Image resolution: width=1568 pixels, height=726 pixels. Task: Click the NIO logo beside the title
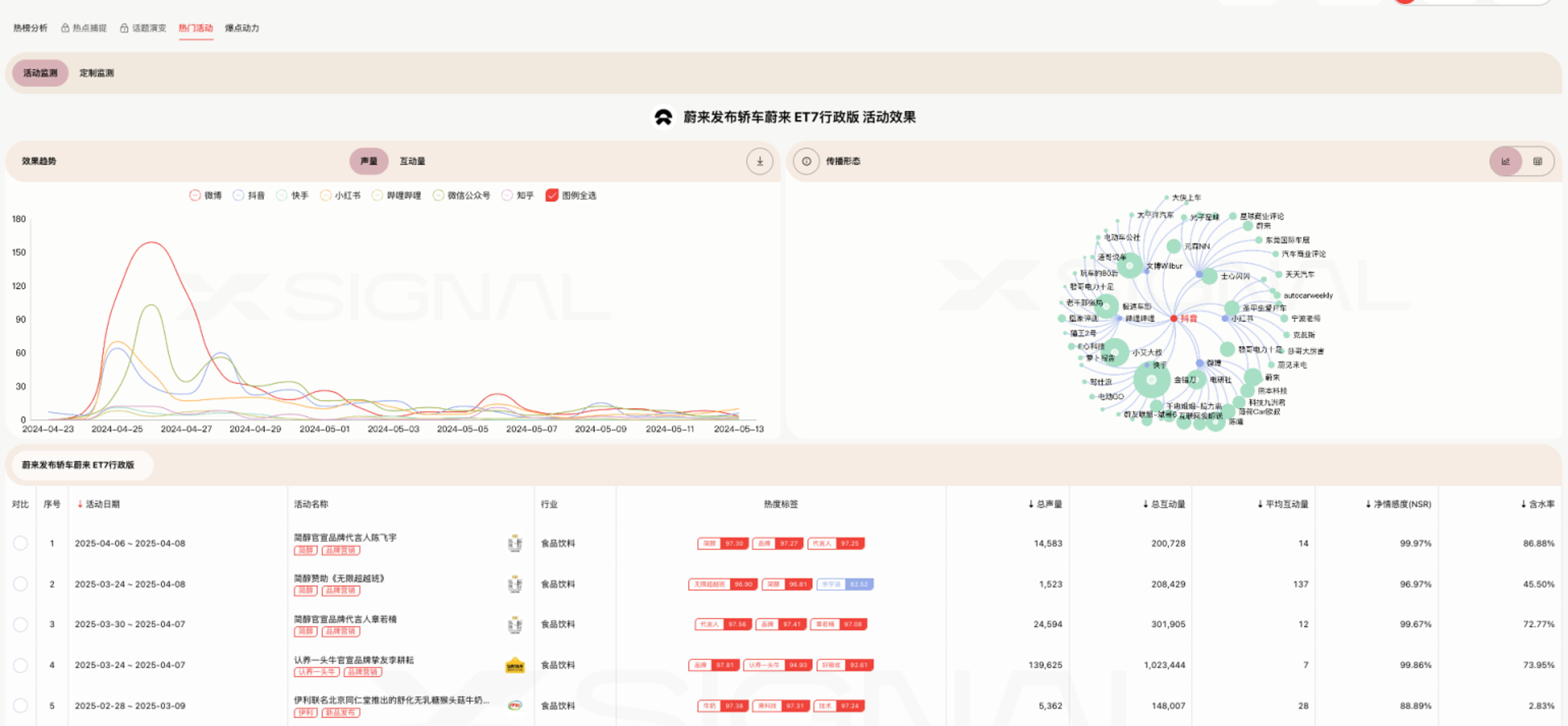tap(663, 117)
